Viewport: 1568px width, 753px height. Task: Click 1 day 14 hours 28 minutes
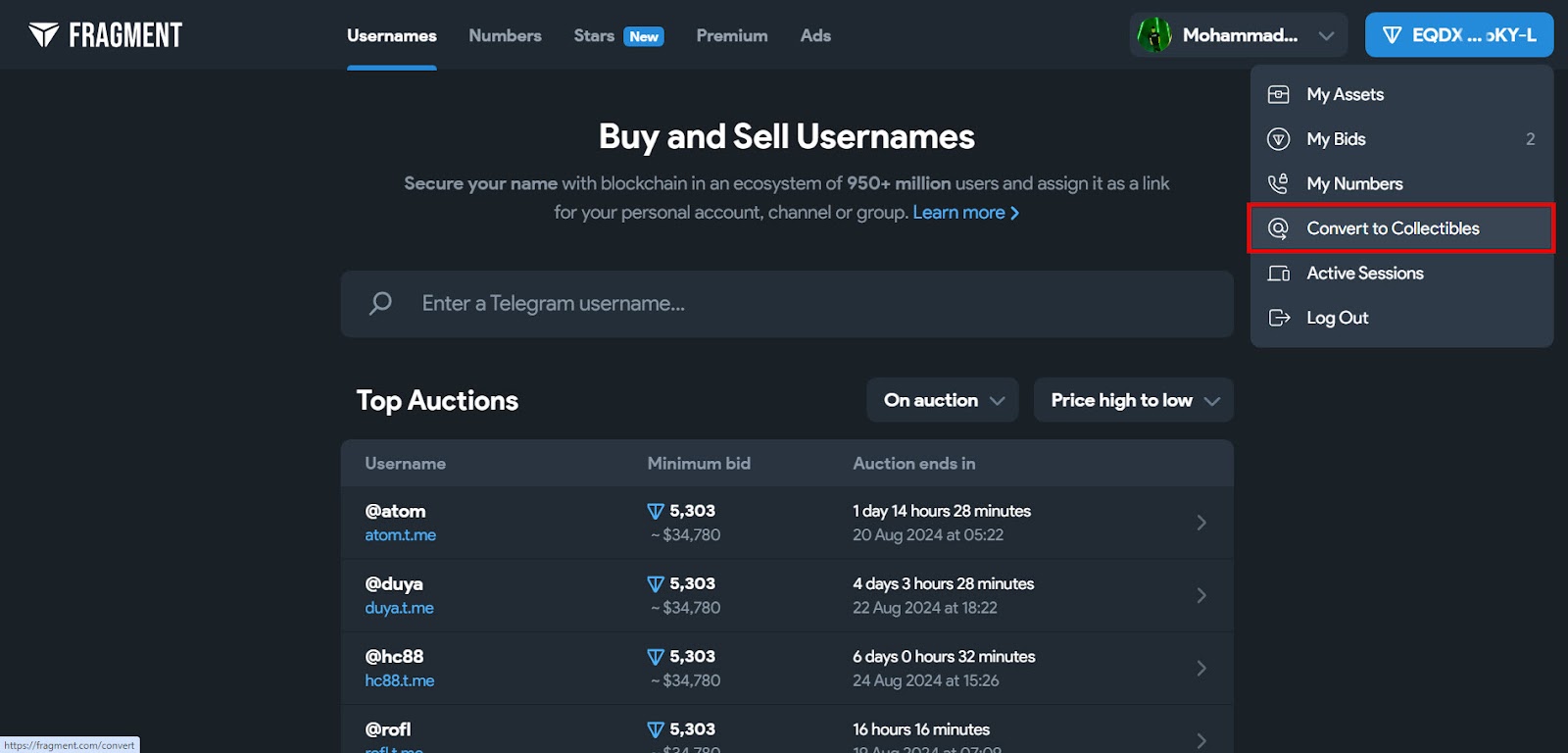(x=942, y=511)
